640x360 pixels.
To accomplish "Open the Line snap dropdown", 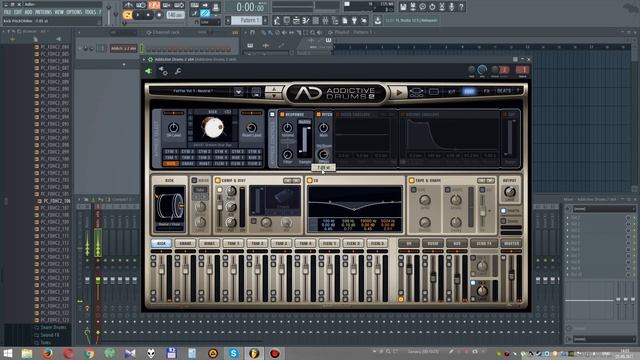I will pyautogui.click(x=210, y=22).
